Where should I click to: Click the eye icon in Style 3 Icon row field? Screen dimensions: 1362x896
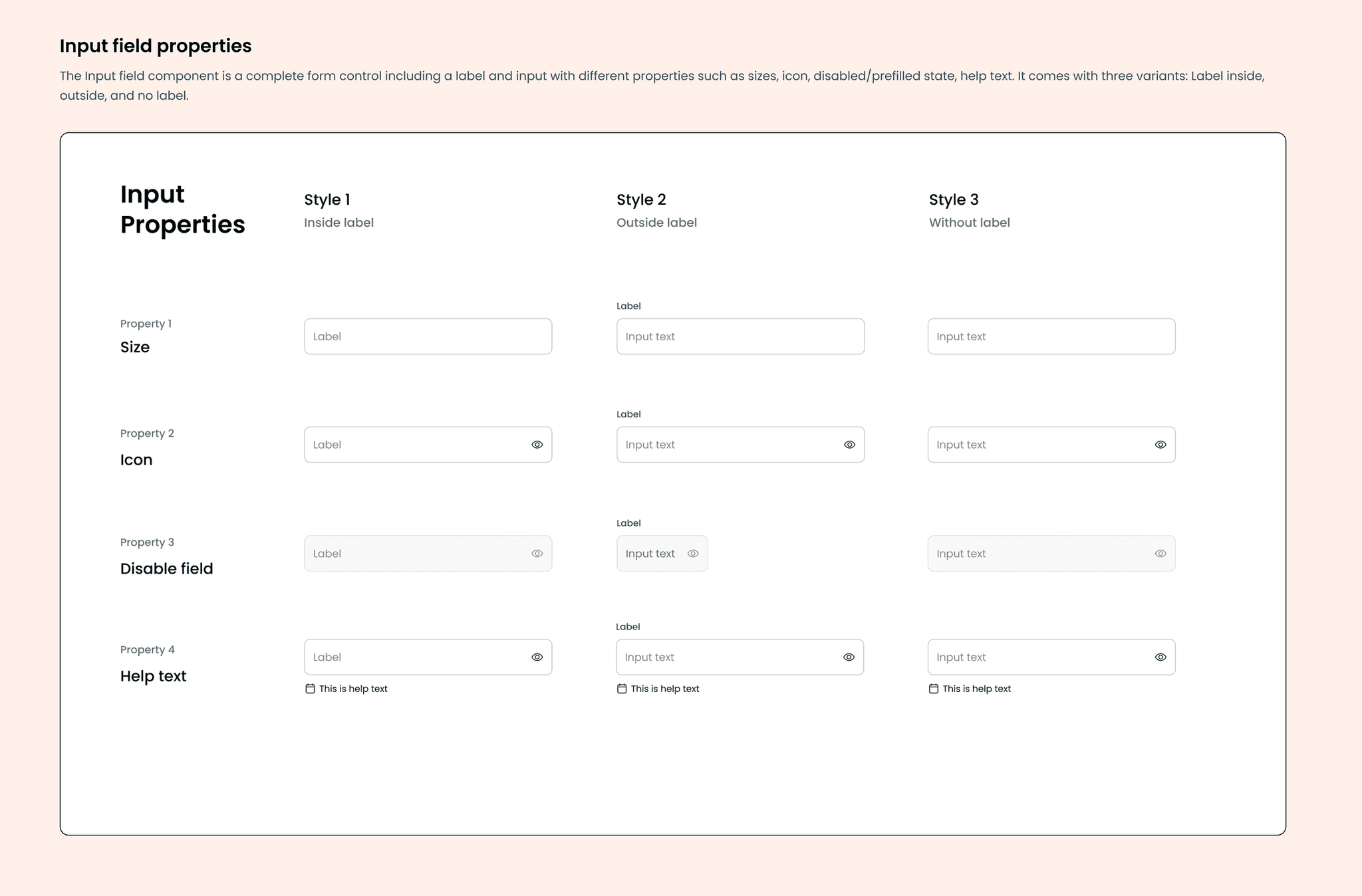[x=1160, y=444]
